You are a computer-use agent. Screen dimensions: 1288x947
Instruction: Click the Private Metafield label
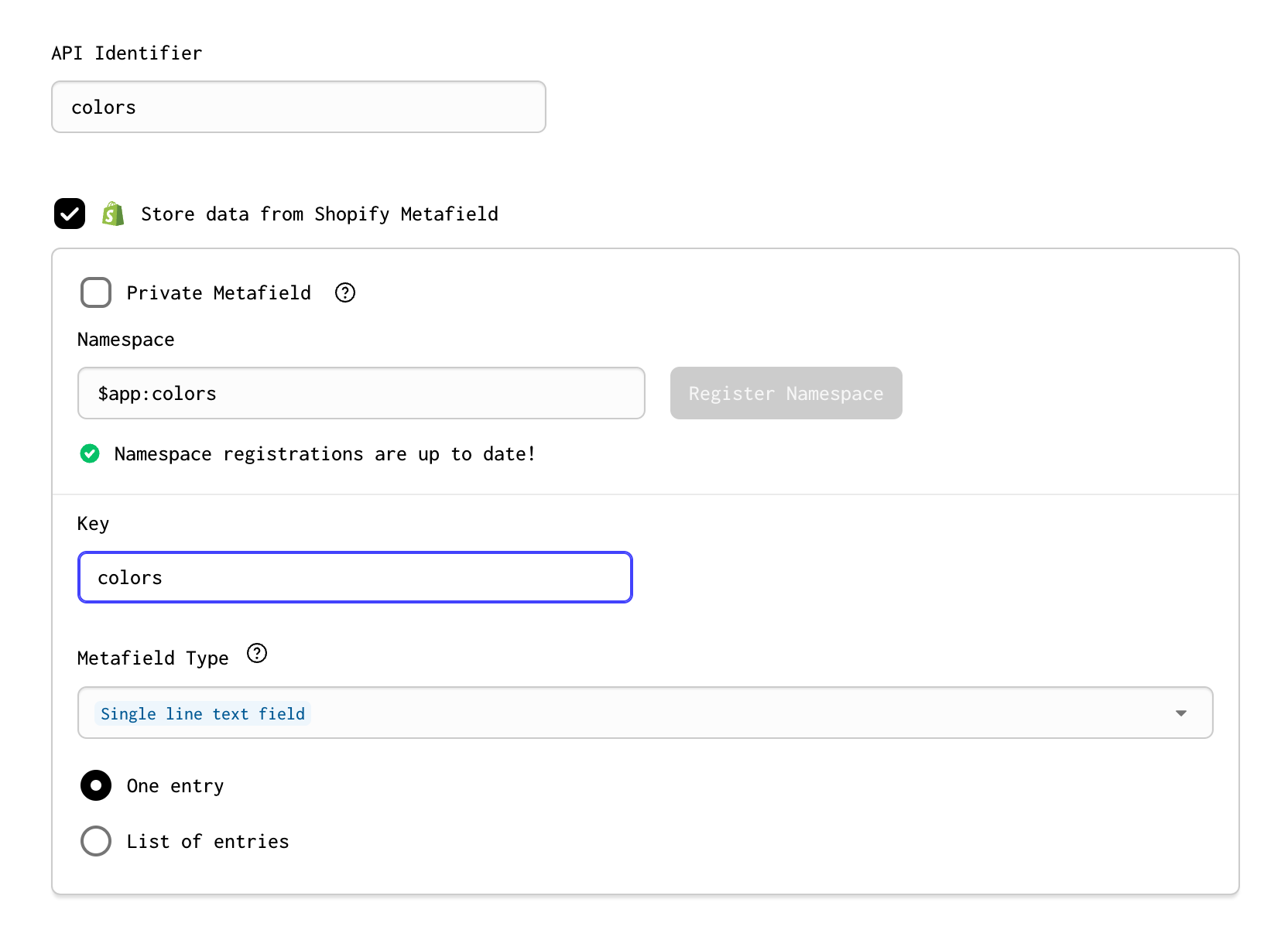219,293
